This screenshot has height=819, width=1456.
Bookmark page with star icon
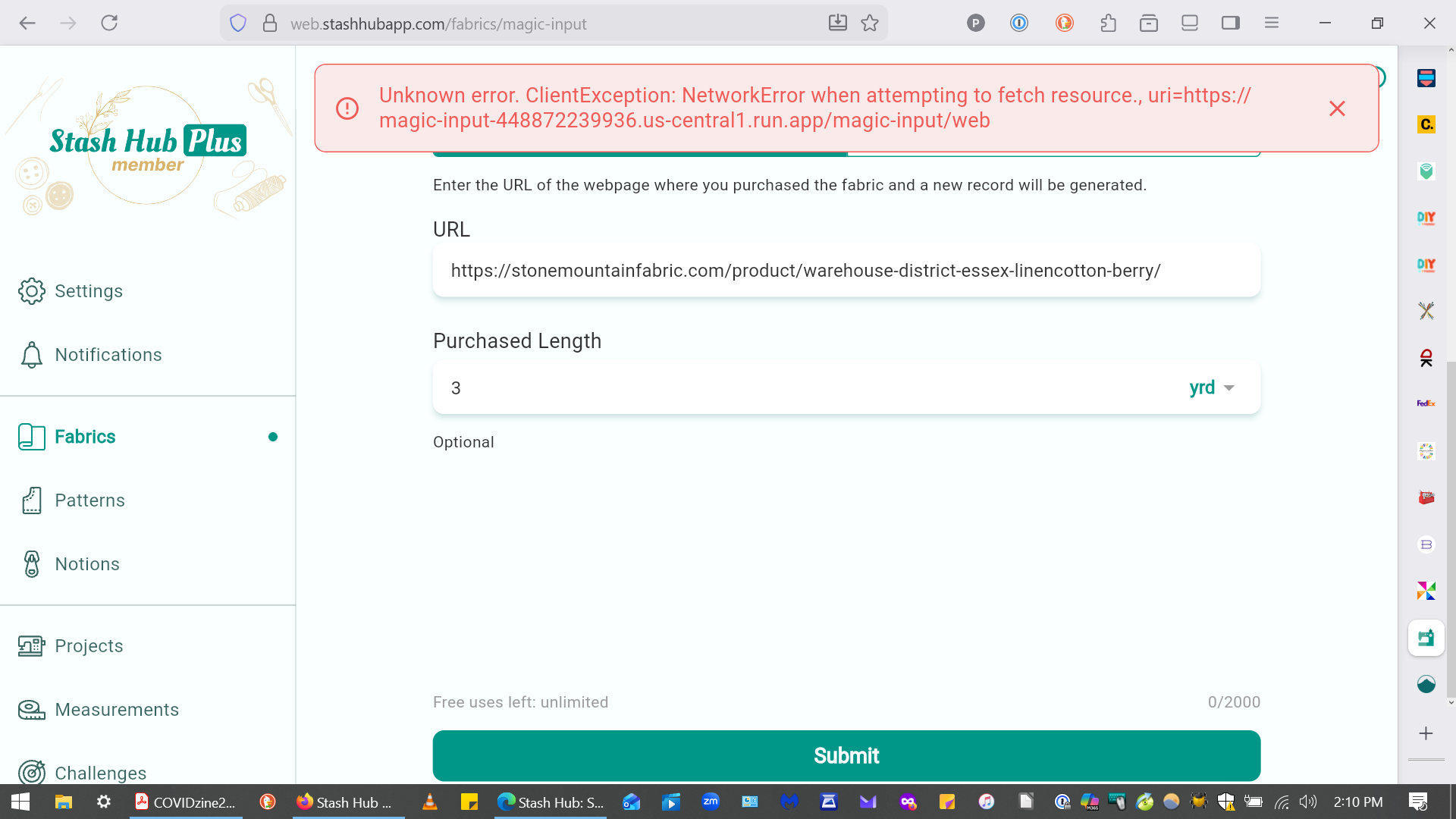pyautogui.click(x=870, y=24)
